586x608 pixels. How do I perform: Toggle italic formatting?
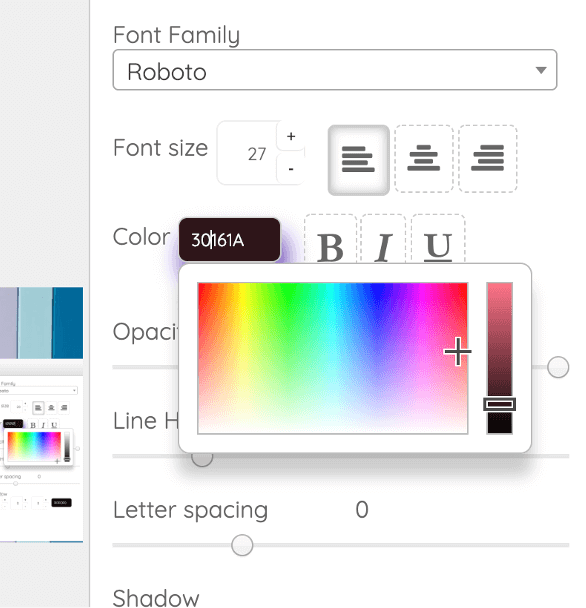383,239
